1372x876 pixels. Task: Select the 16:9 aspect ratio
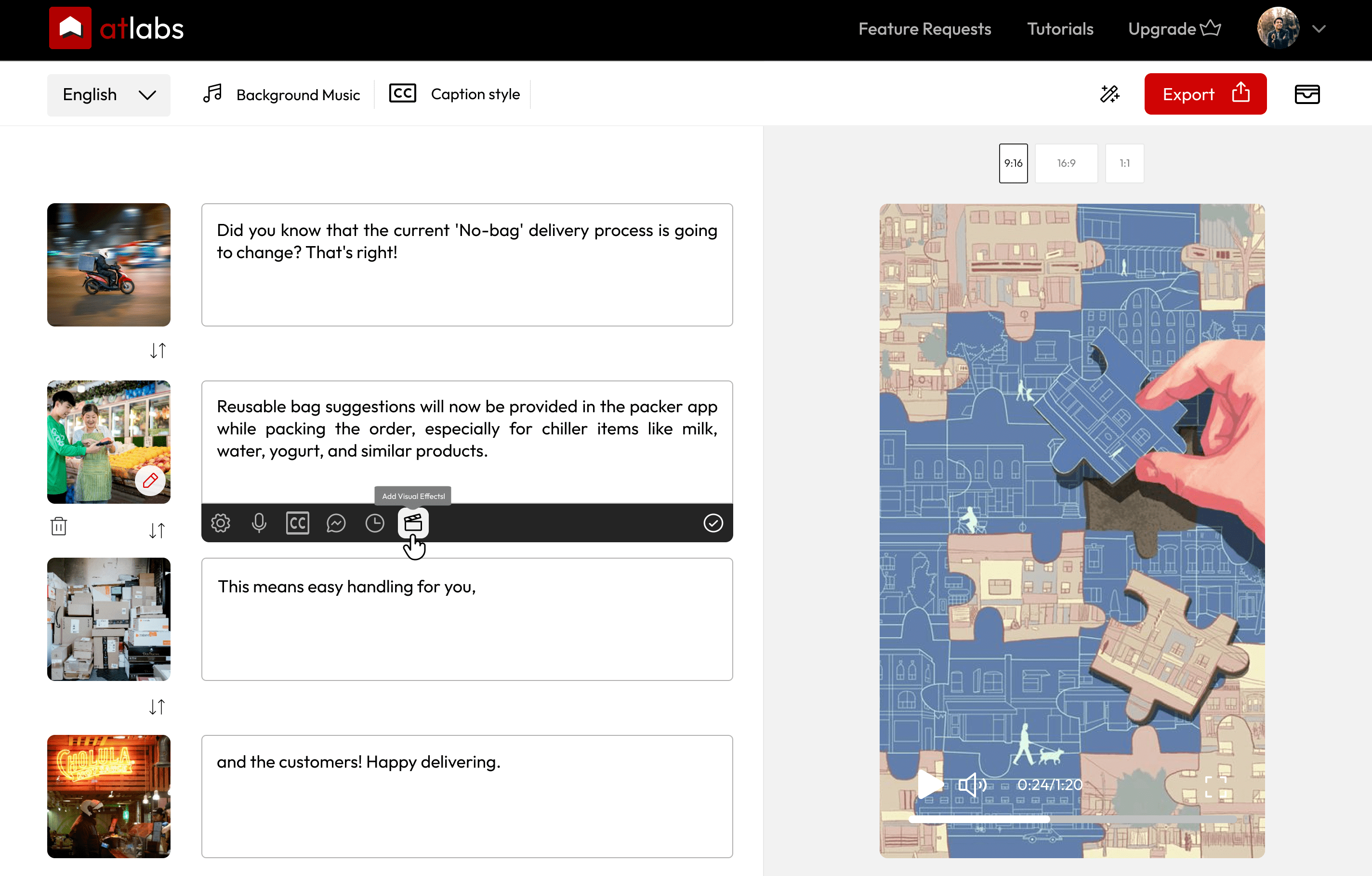point(1066,163)
